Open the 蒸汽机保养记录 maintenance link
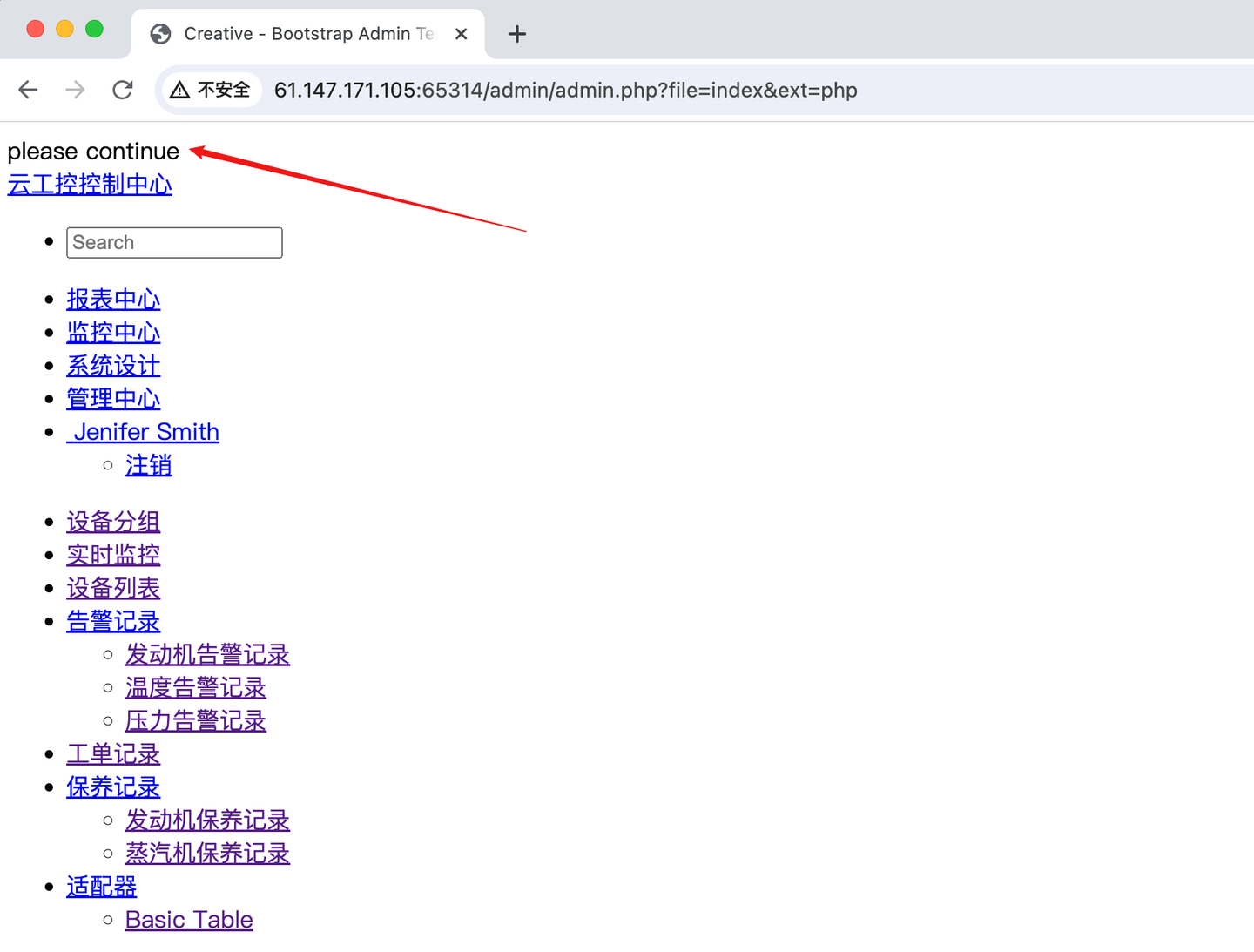Screen dimensions: 1254x952 click(207, 854)
